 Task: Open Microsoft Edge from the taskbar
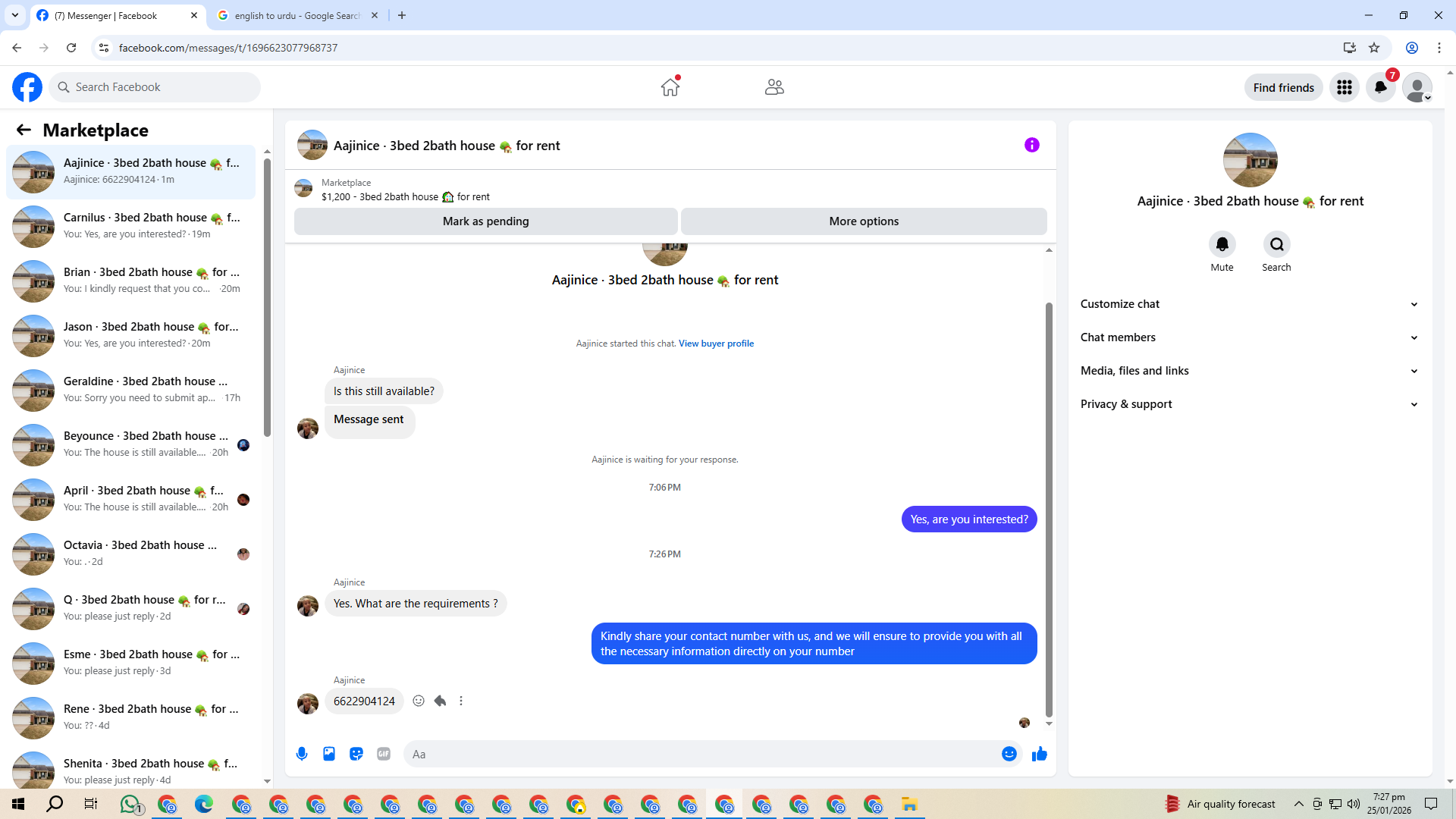tap(204, 804)
